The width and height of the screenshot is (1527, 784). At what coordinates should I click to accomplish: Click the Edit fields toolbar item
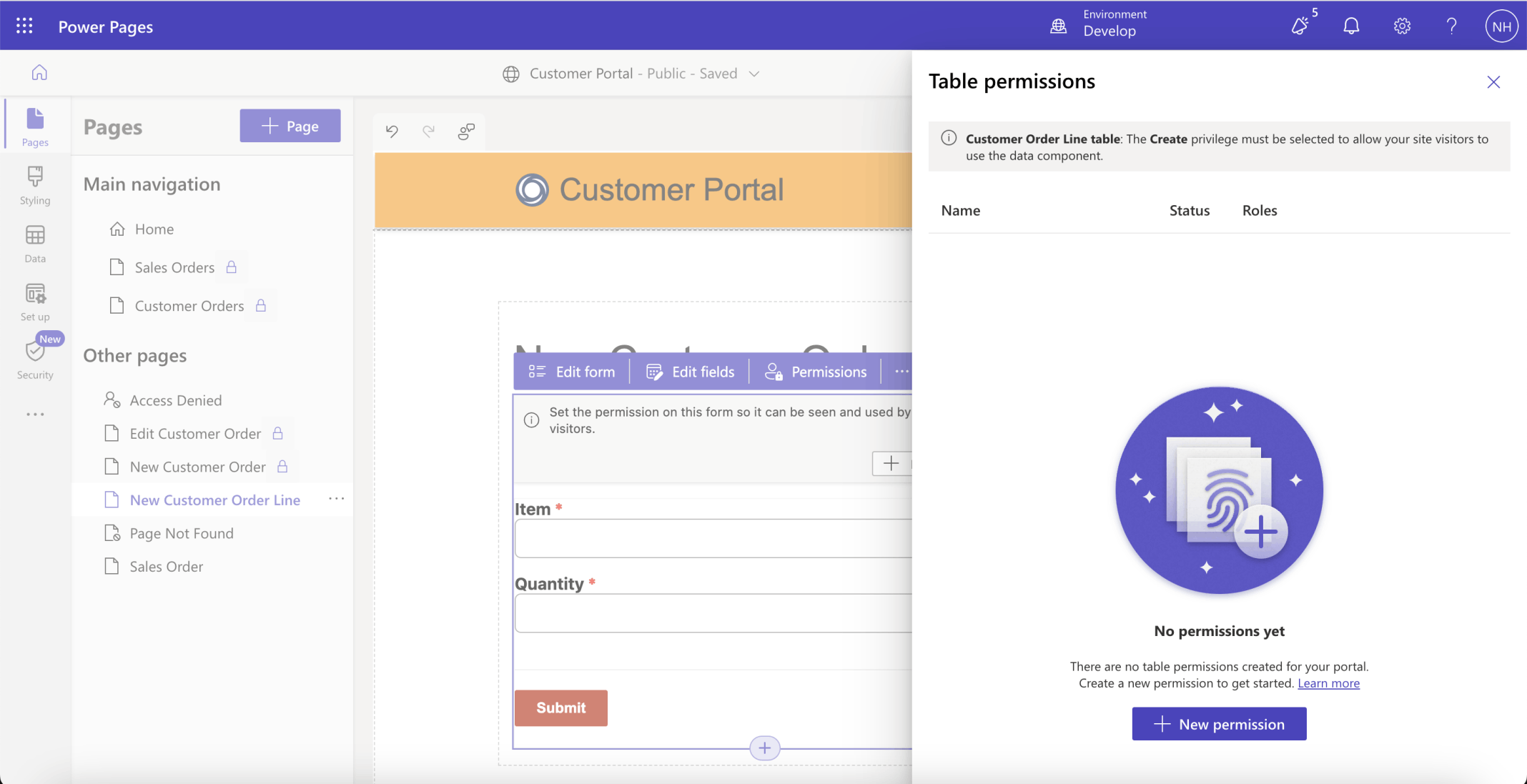coord(690,372)
